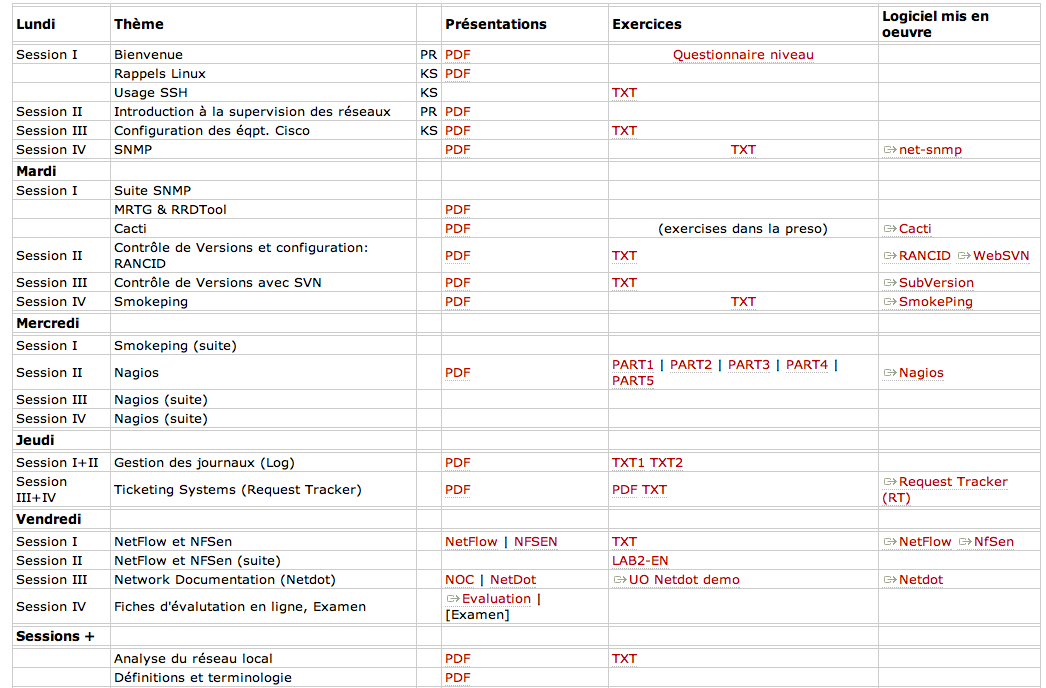Click the external-link icon before Cacti

click(x=889, y=229)
